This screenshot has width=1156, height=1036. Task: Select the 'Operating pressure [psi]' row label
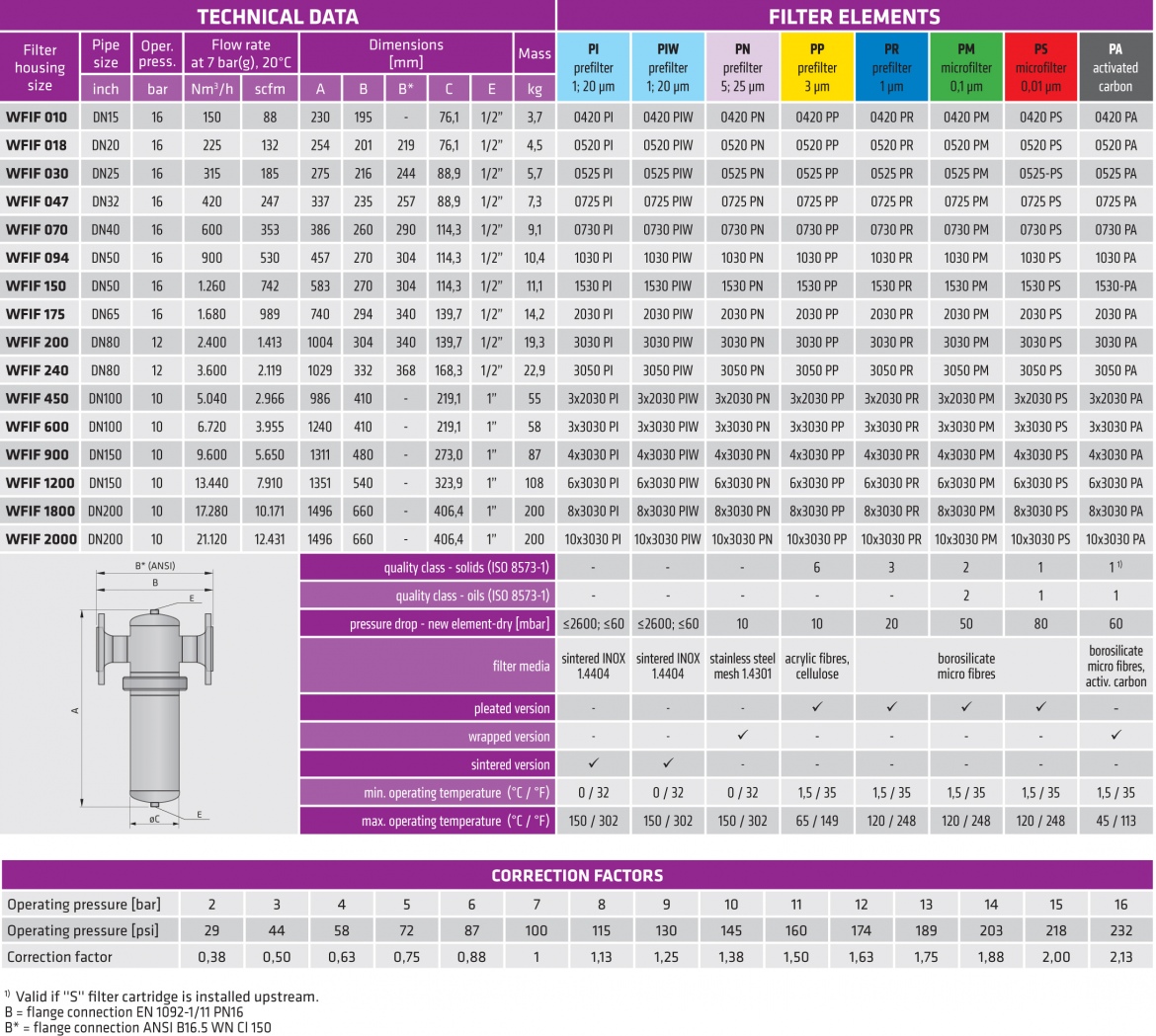click(83, 930)
